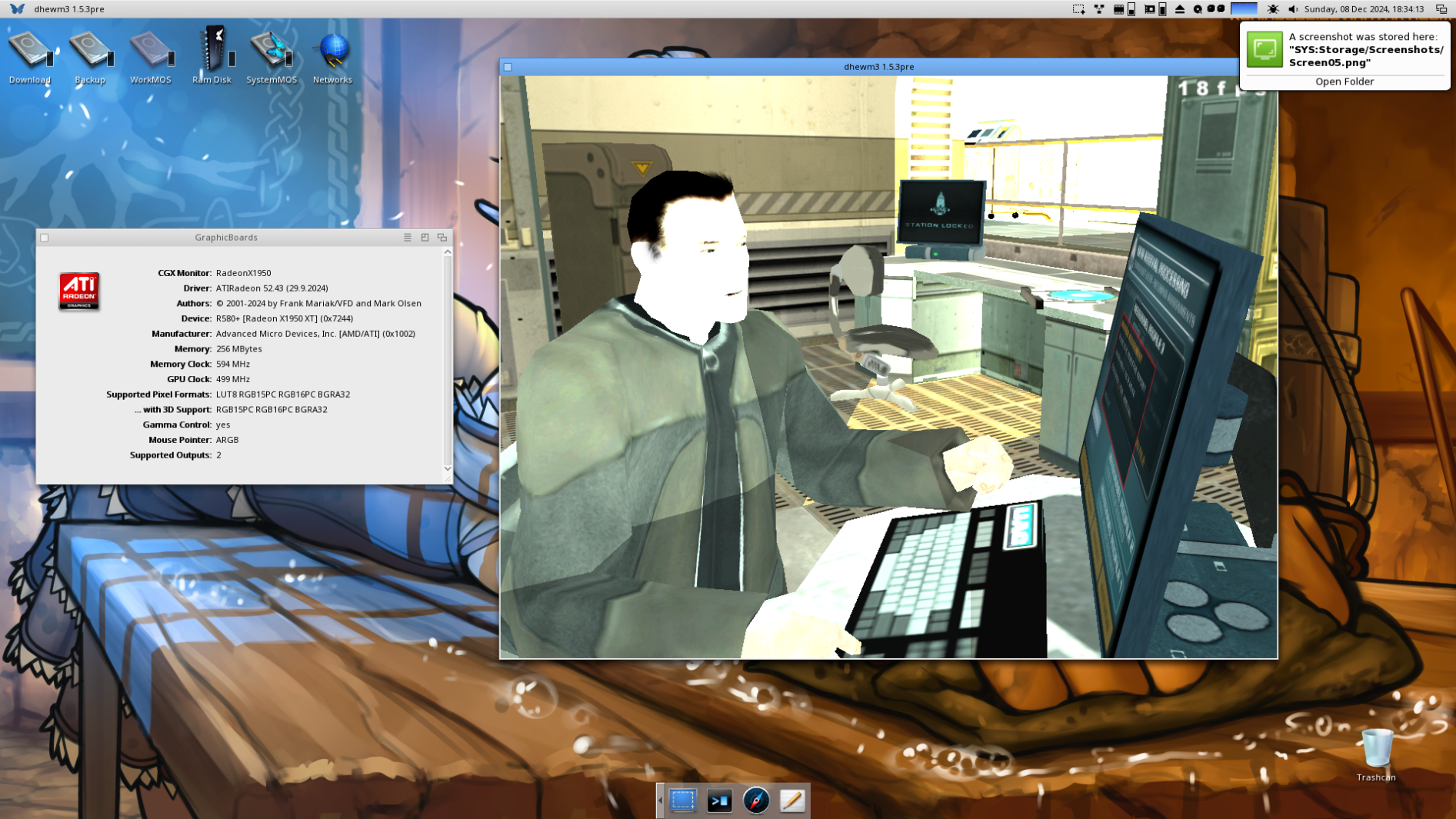Click GraphicBoards scrollbar up arrow

448,252
